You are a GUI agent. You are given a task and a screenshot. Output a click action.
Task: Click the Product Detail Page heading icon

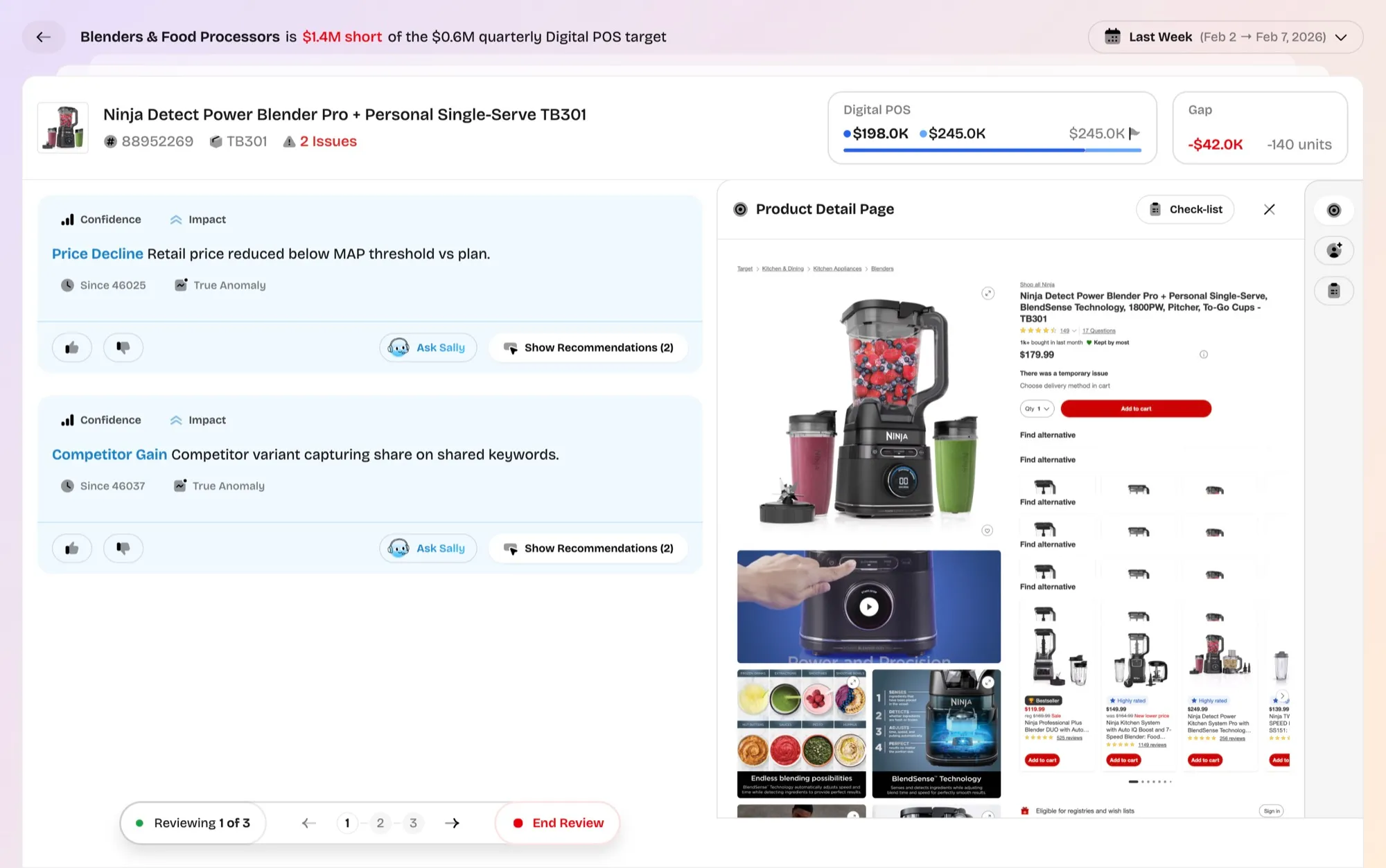(741, 209)
